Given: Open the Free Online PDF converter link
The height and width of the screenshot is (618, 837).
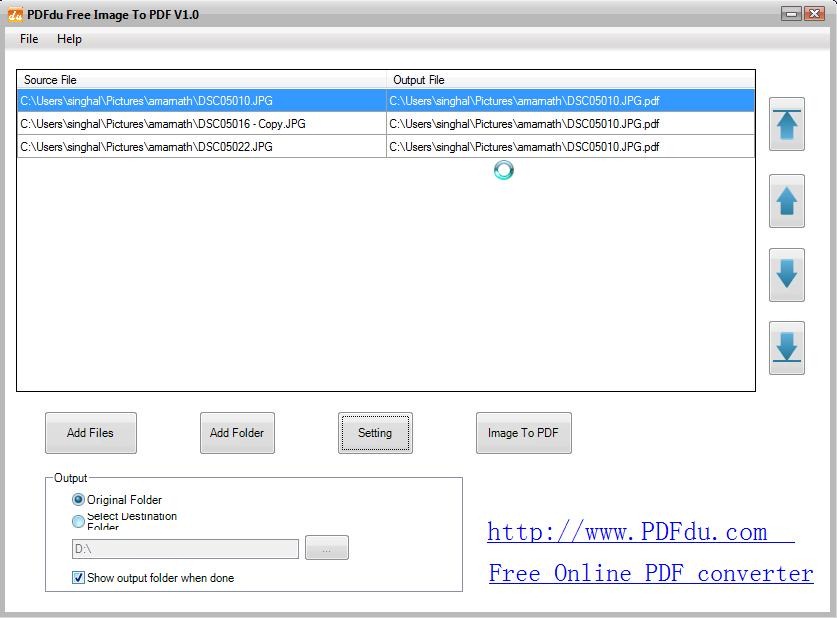Looking at the screenshot, I should (x=651, y=573).
